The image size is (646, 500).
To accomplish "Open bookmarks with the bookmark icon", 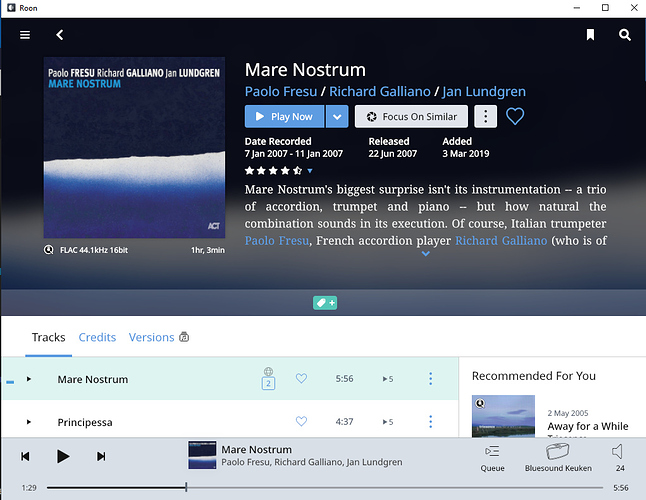I will click(x=590, y=35).
